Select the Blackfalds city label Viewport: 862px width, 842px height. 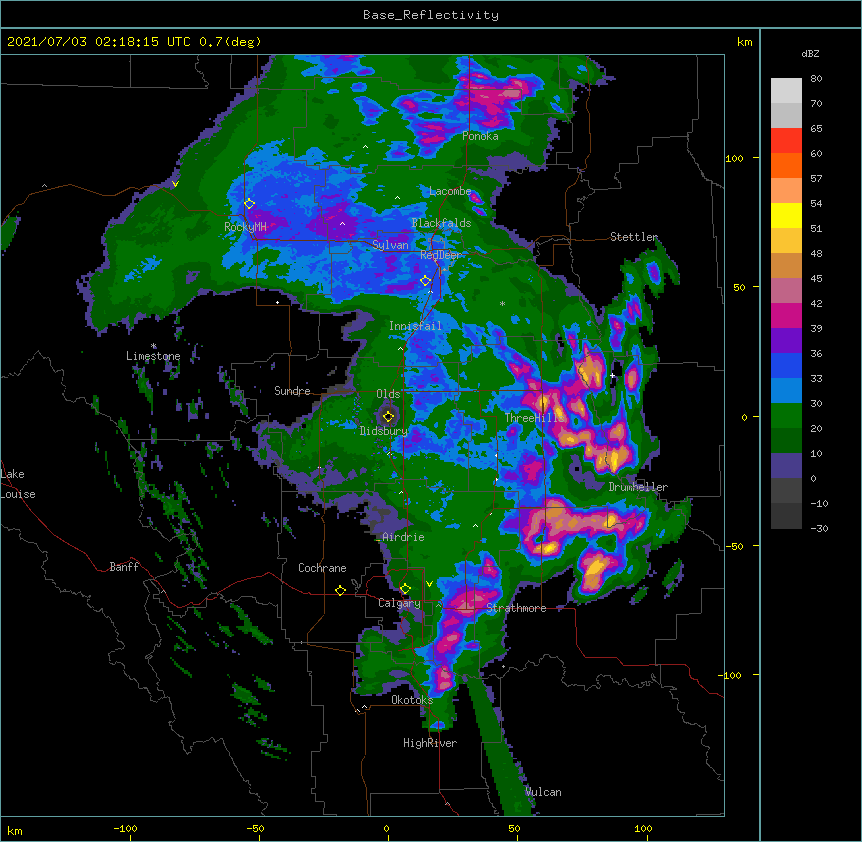[441, 223]
